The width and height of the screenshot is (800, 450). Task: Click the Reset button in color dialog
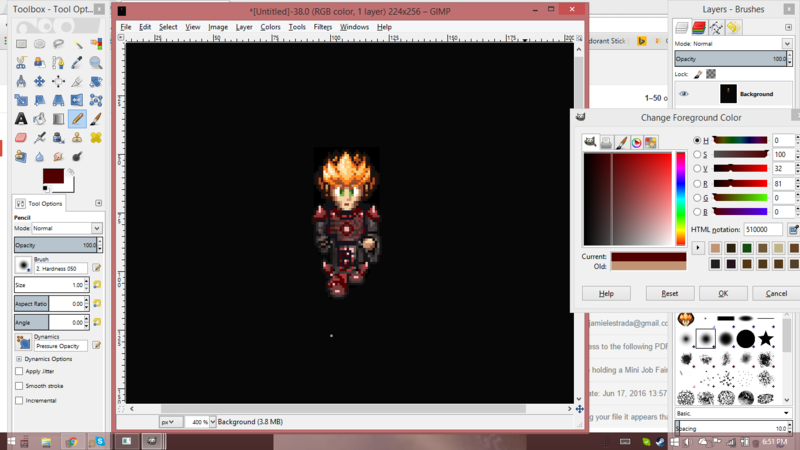tap(669, 293)
